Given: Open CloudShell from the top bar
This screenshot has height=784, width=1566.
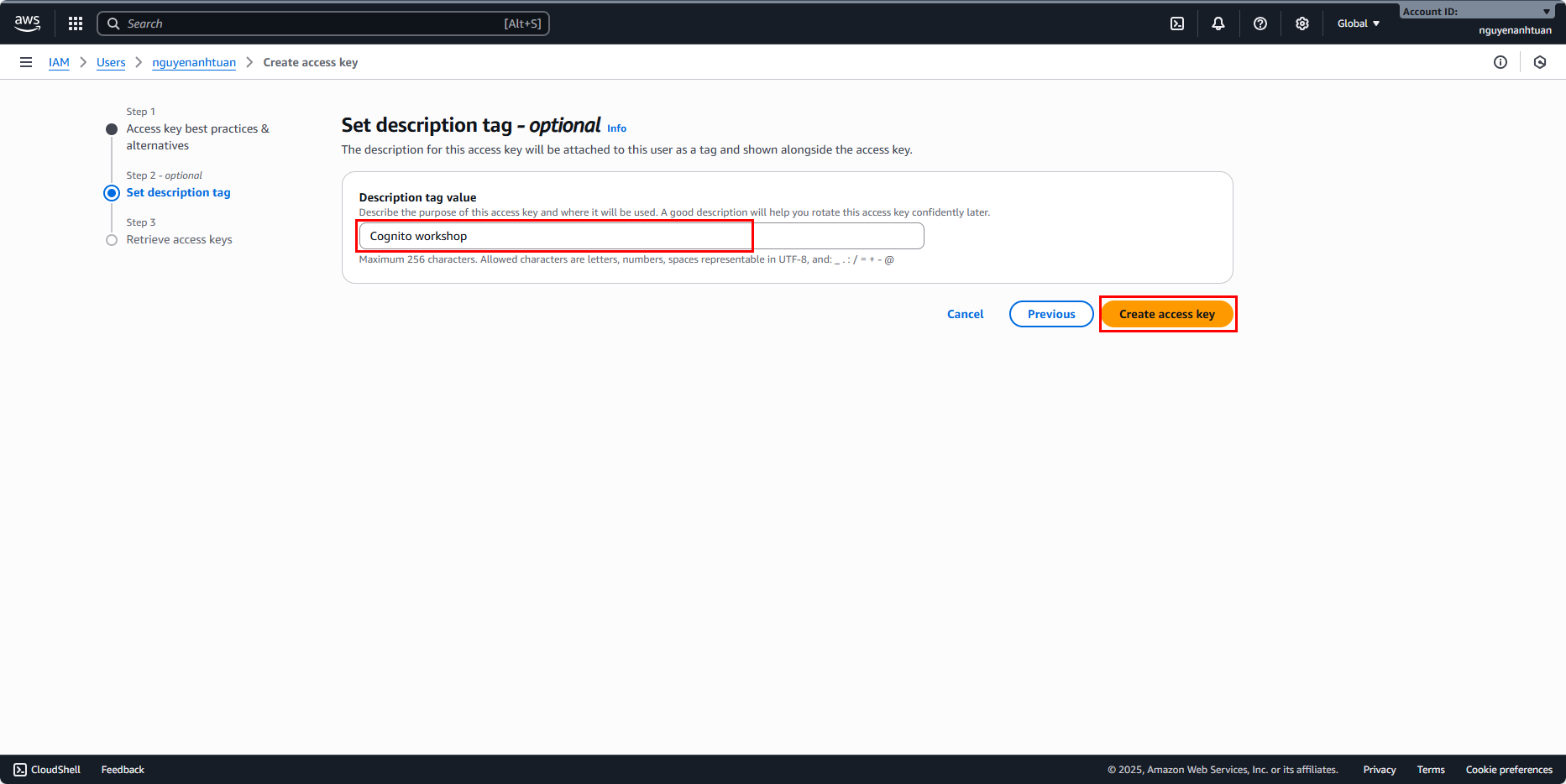Looking at the screenshot, I should [1177, 24].
